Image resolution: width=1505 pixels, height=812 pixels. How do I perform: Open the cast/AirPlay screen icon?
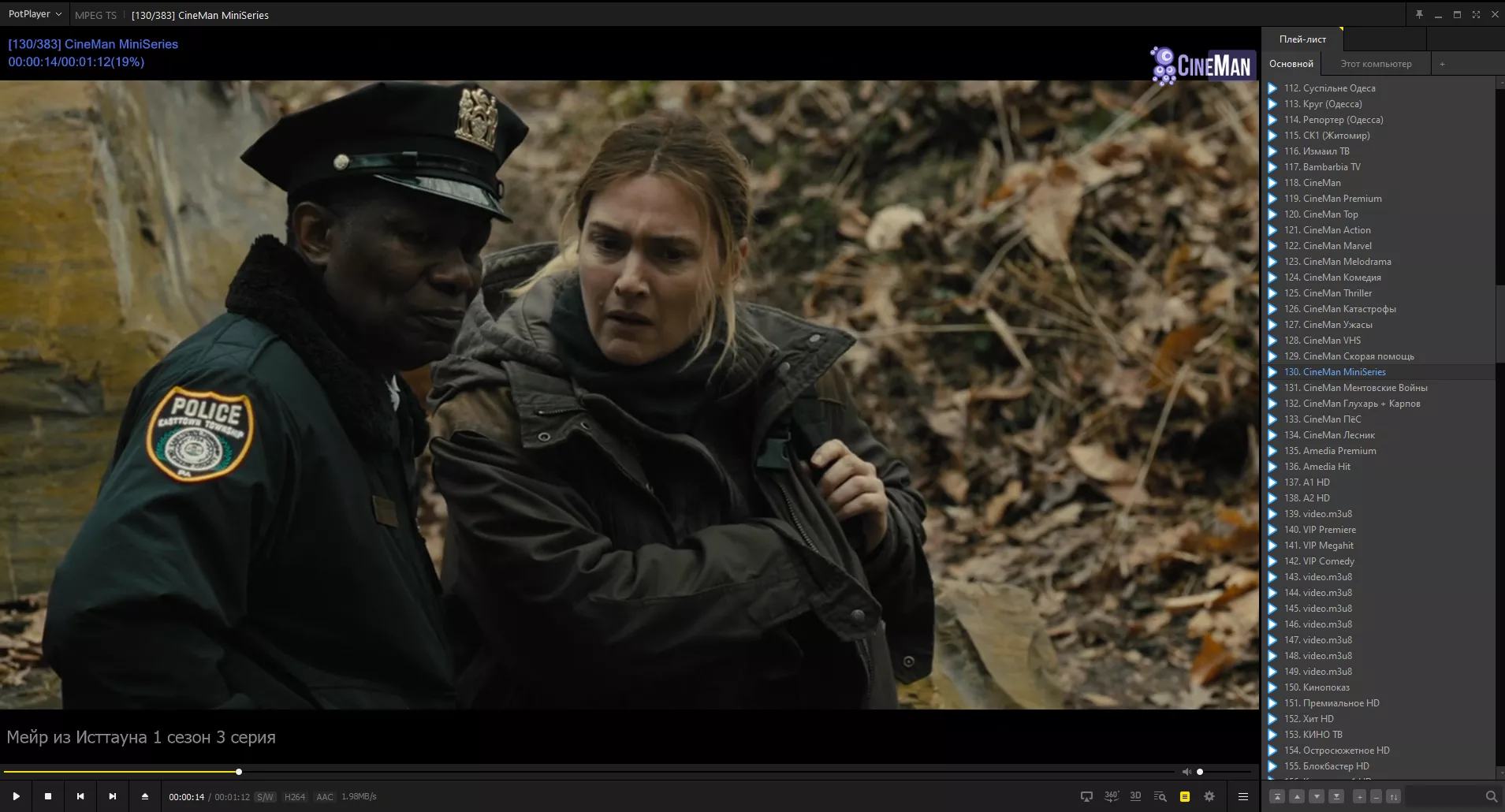[1086, 796]
